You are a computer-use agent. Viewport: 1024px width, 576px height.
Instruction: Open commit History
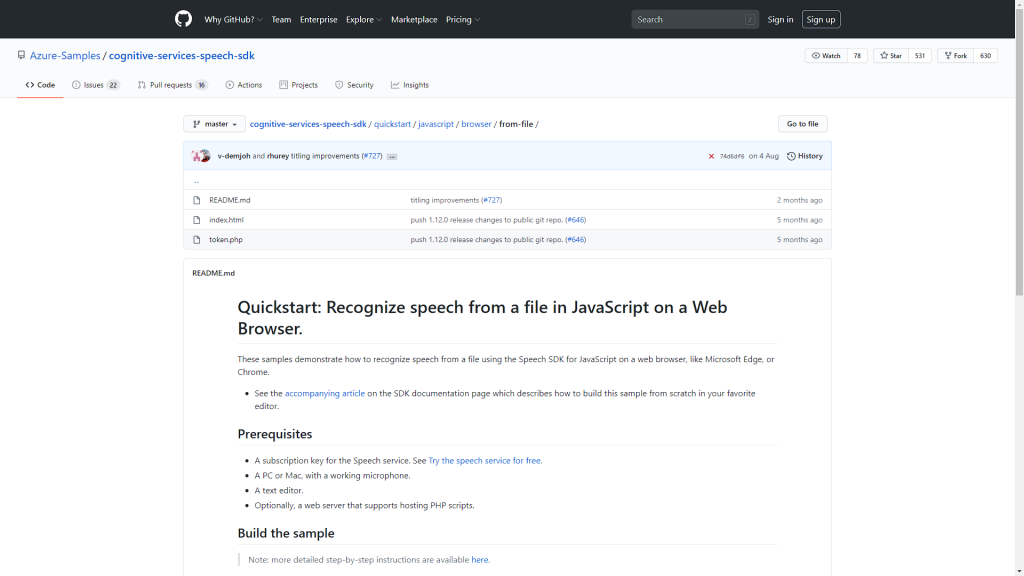[x=805, y=156]
